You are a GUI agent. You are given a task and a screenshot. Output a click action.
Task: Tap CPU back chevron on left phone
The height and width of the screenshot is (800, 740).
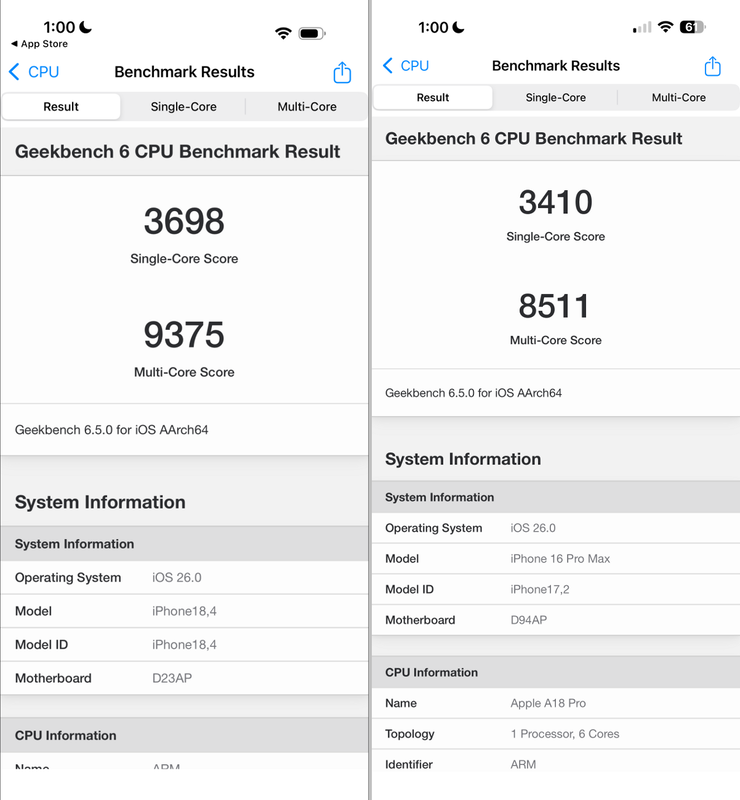click(14, 72)
